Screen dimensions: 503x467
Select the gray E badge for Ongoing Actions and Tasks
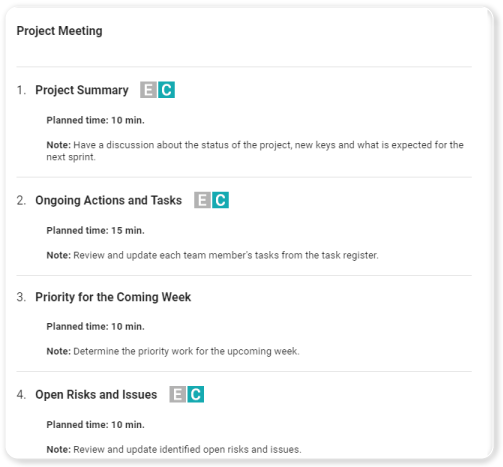pyautogui.click(x=202, y=200)
